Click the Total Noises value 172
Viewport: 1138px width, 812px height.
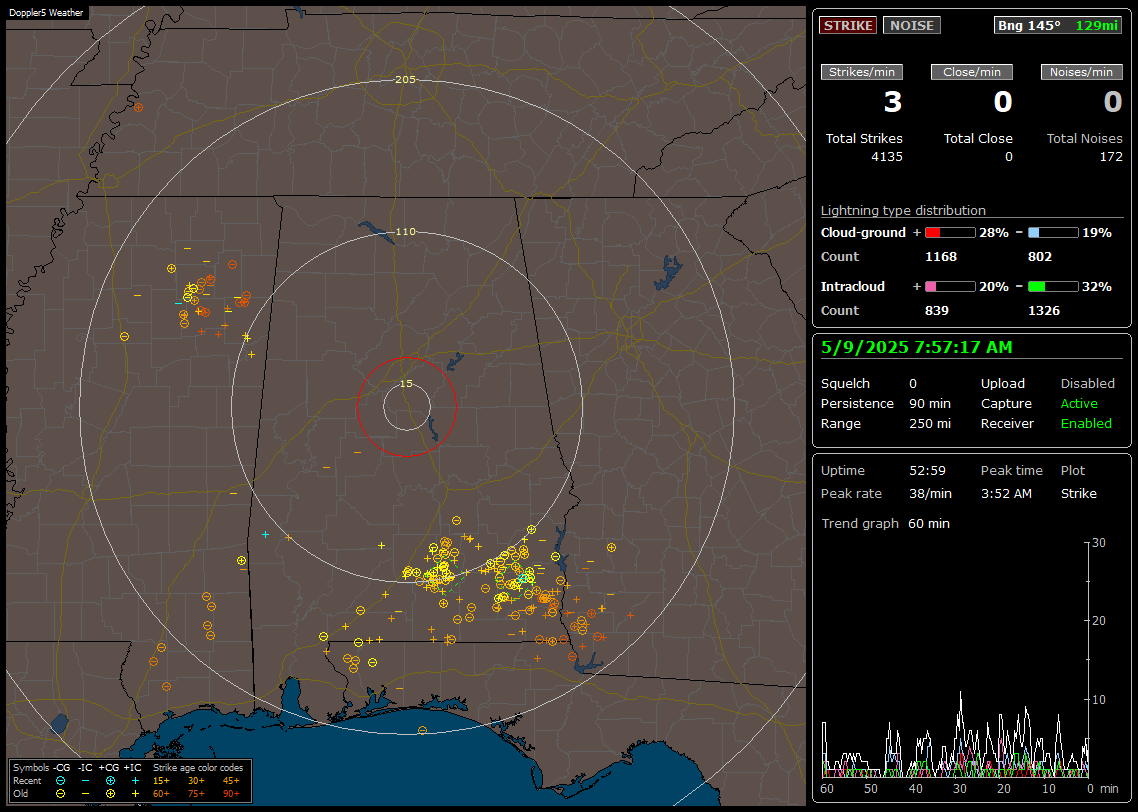[x=1111, y=157]
